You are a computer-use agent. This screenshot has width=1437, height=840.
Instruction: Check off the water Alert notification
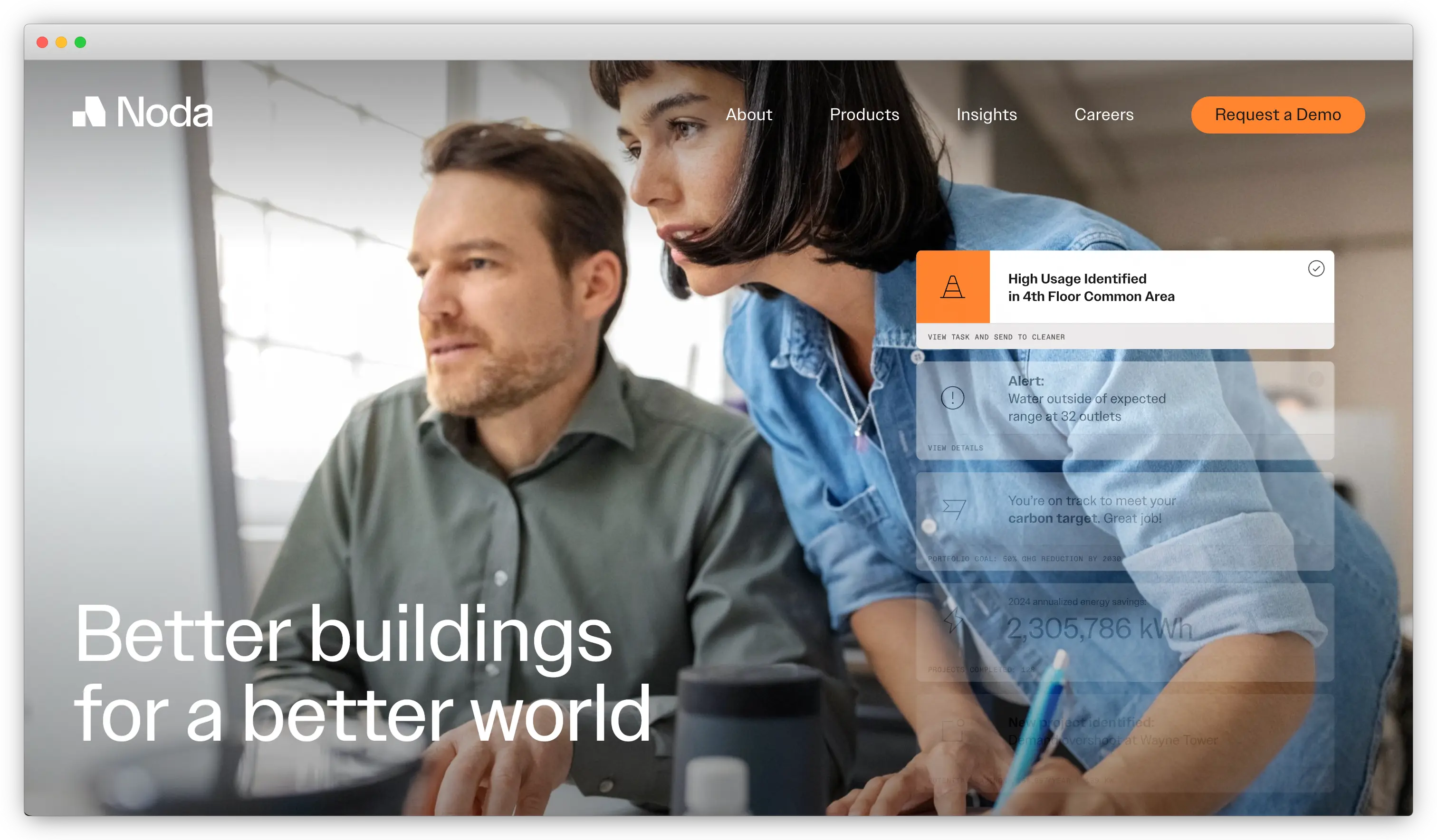pyautogui.click(x=1315, y=379)
